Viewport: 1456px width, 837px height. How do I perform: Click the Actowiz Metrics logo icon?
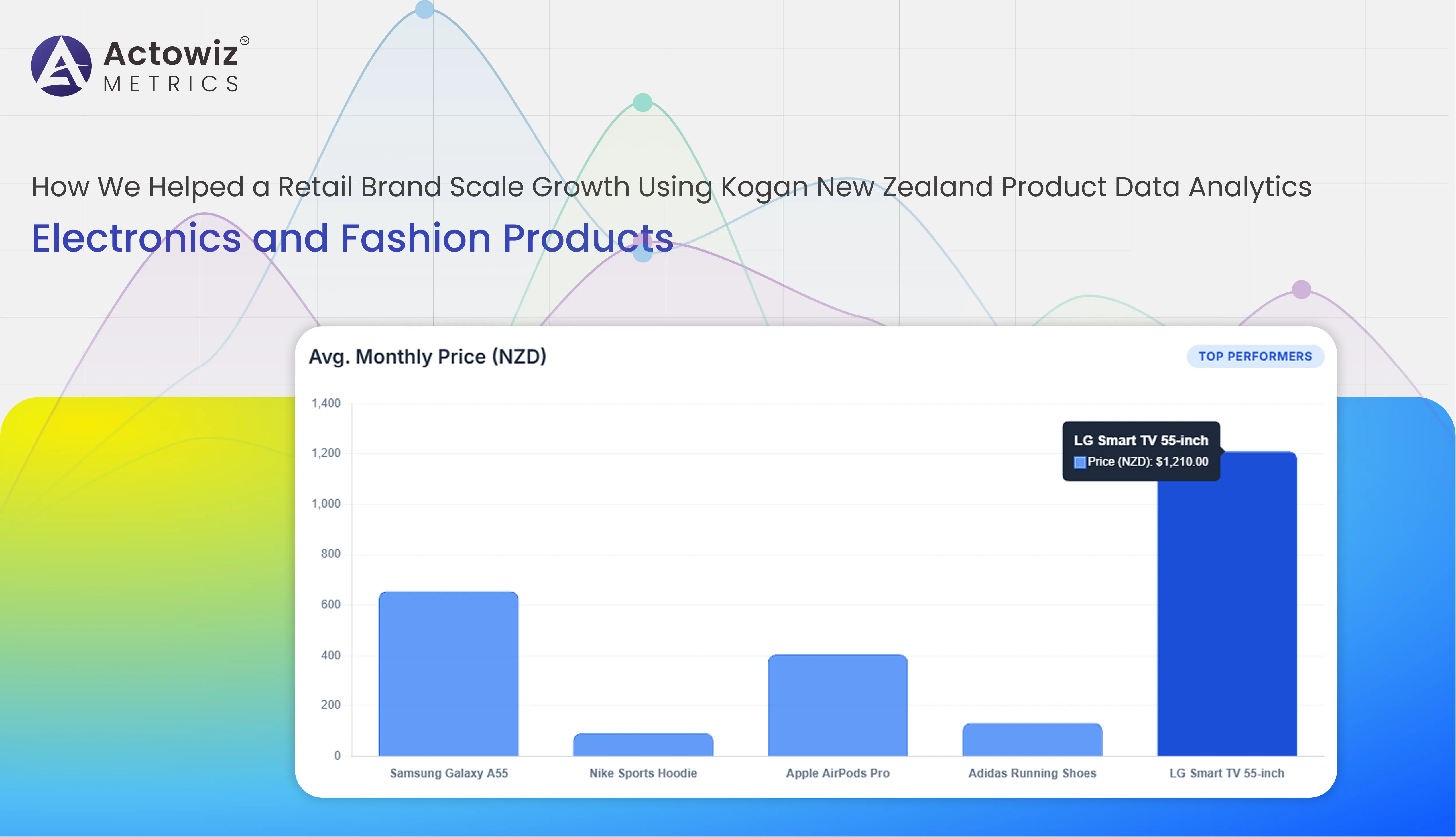click(x=61, y=66)
